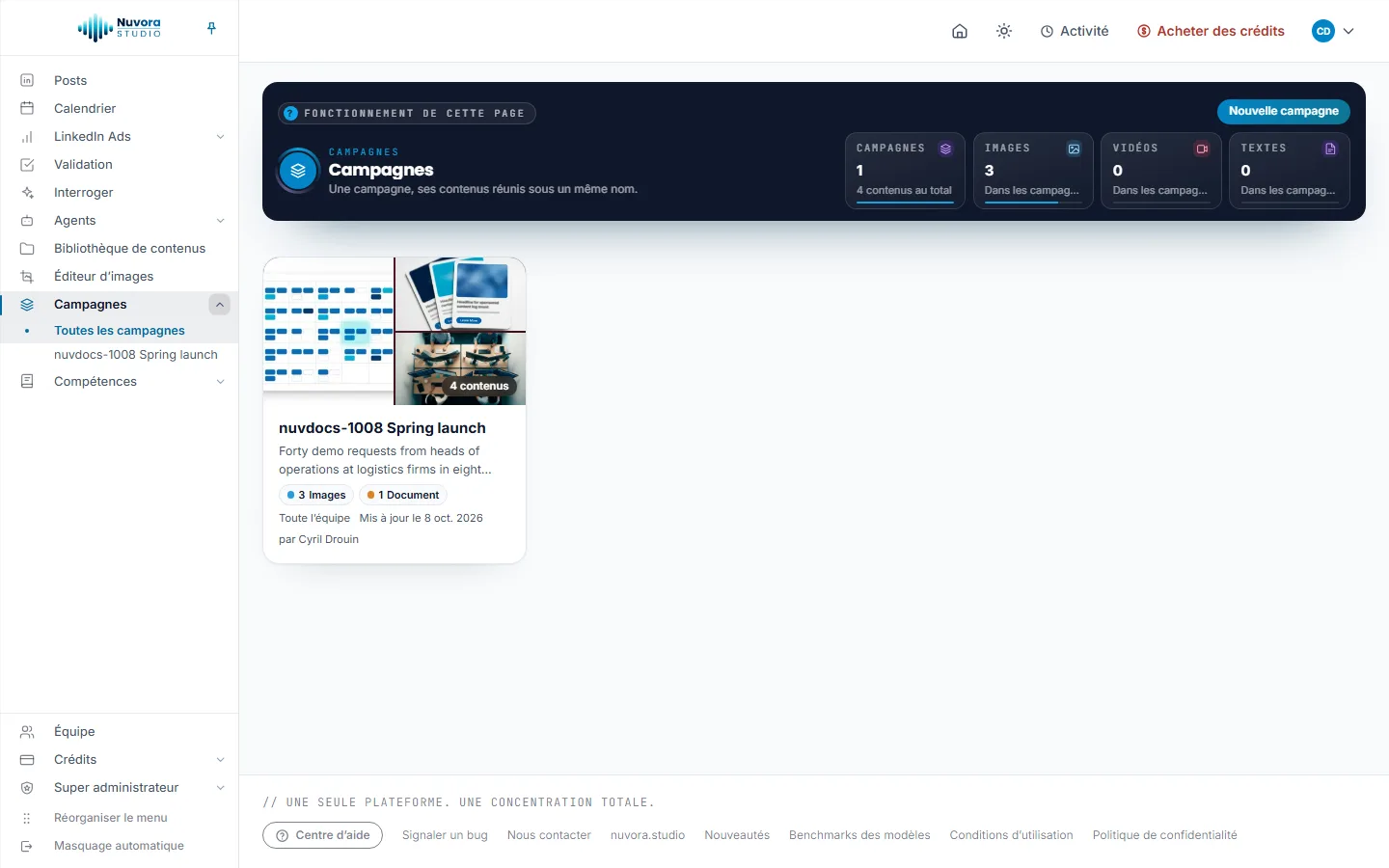The width and height of the screenshot is (1389, 868).
Task: Pin the sidebar with the pin icon
Action: pos(211,28)
